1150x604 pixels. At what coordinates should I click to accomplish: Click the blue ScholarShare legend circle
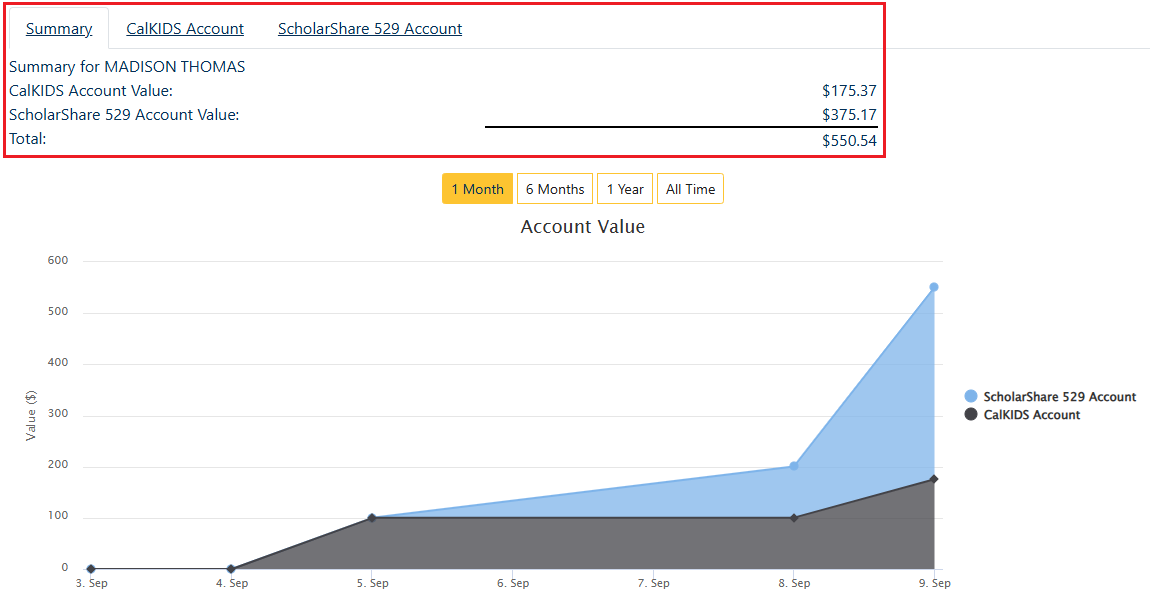coord(971,397)
